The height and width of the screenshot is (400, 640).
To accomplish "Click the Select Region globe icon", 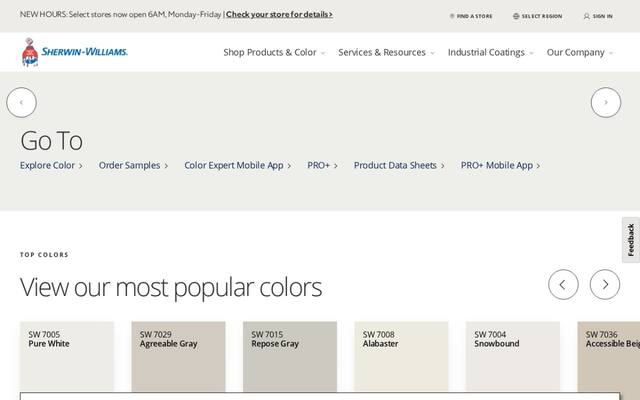I will pos(516,16).
